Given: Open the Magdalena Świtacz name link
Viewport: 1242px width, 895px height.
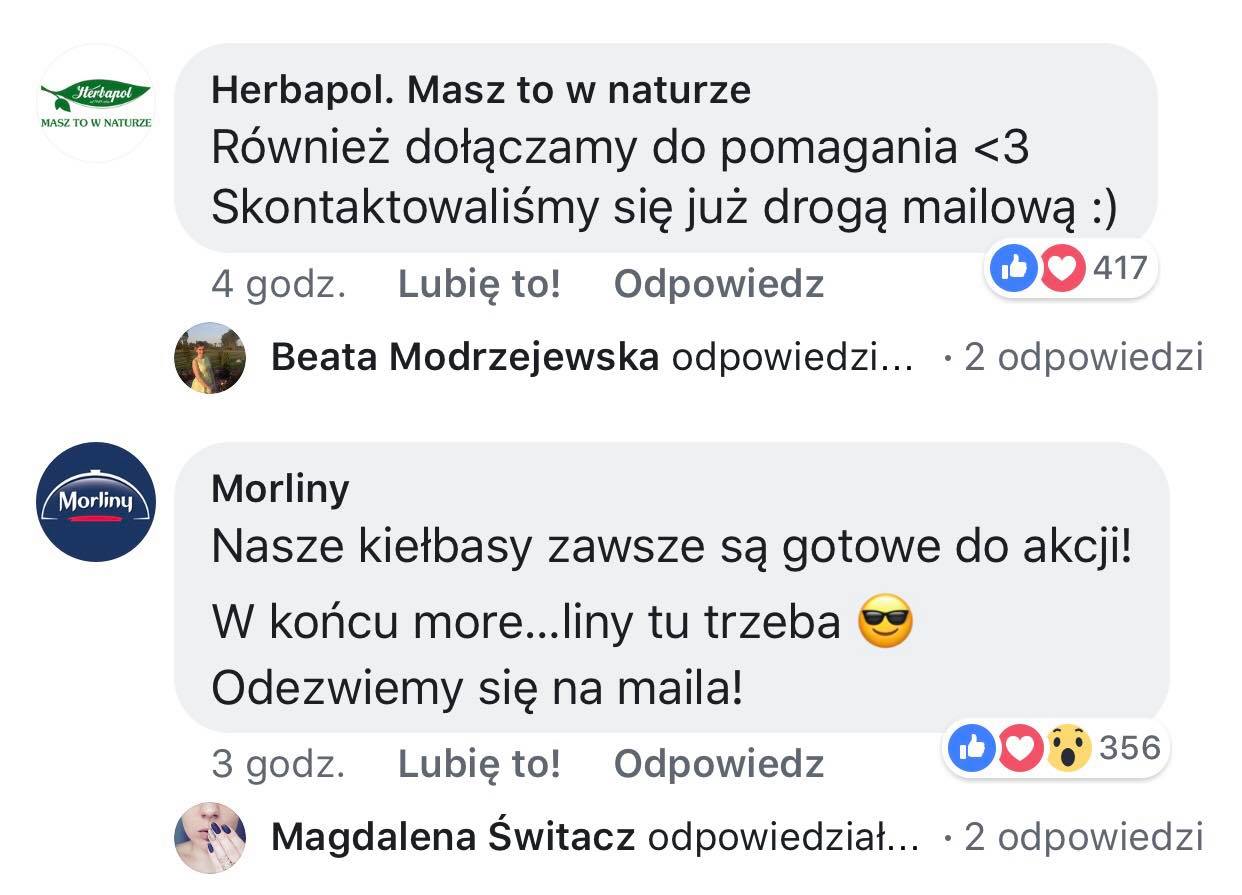Looking at the screenshot, I should 453,837.
